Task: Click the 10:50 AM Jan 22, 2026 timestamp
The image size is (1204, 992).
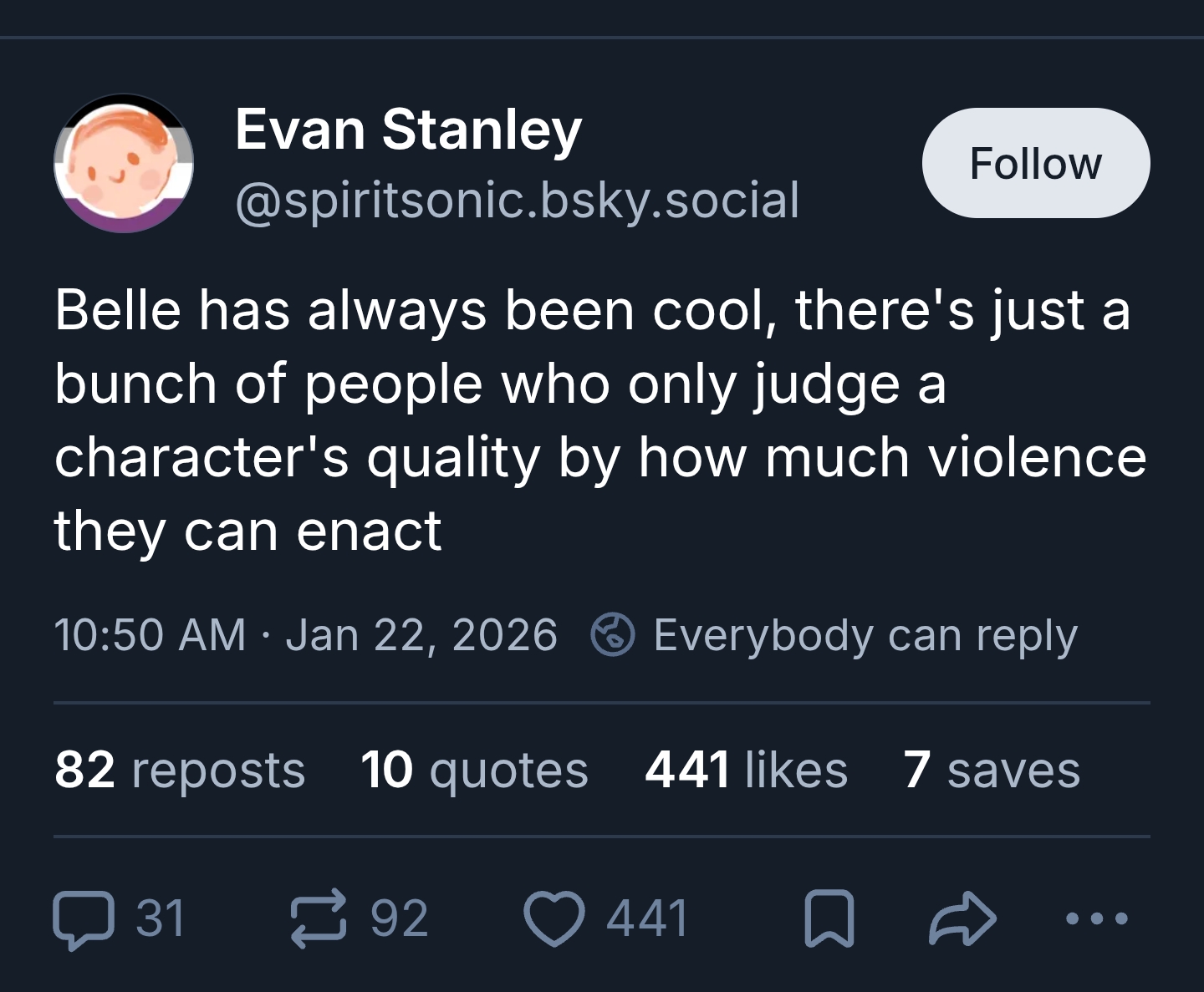Action: (305, 634)
